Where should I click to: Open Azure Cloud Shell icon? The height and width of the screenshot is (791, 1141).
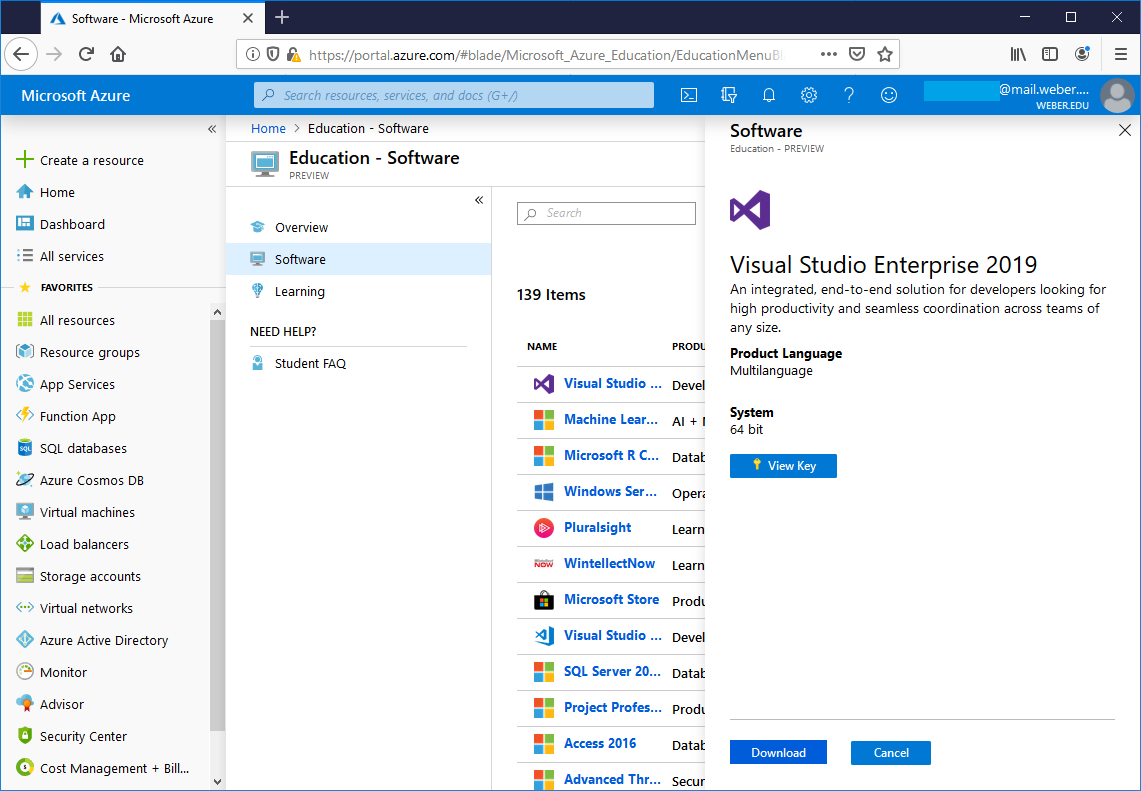(x=689, y=95)
